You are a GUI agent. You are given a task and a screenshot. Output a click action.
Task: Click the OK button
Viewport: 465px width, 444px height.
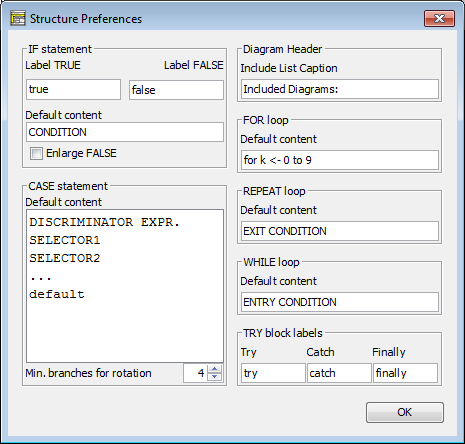point(405,412)
